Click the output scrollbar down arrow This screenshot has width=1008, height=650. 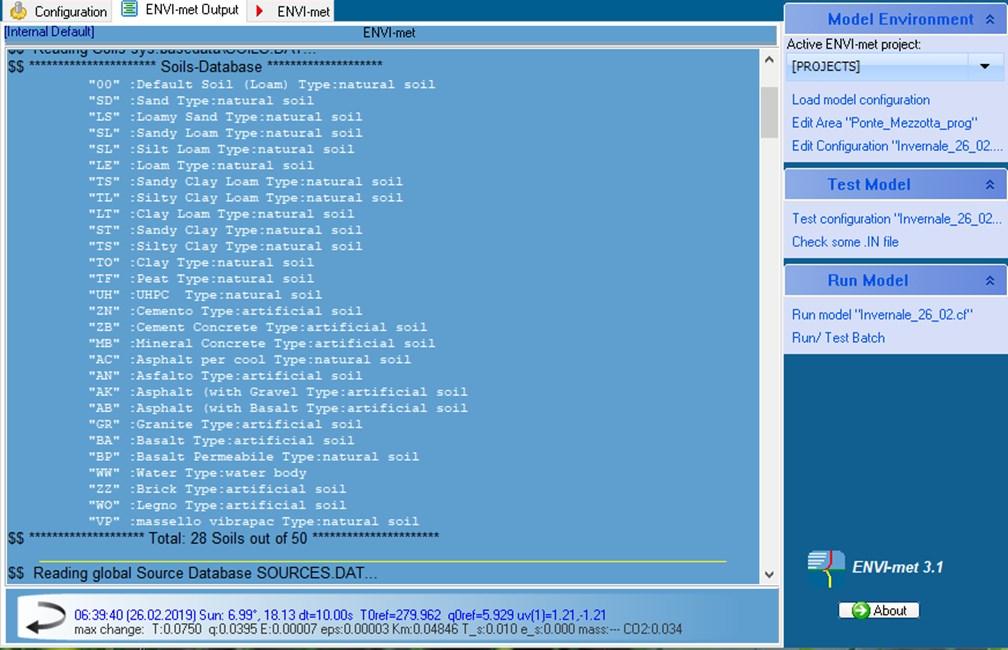tap(769, 575)
